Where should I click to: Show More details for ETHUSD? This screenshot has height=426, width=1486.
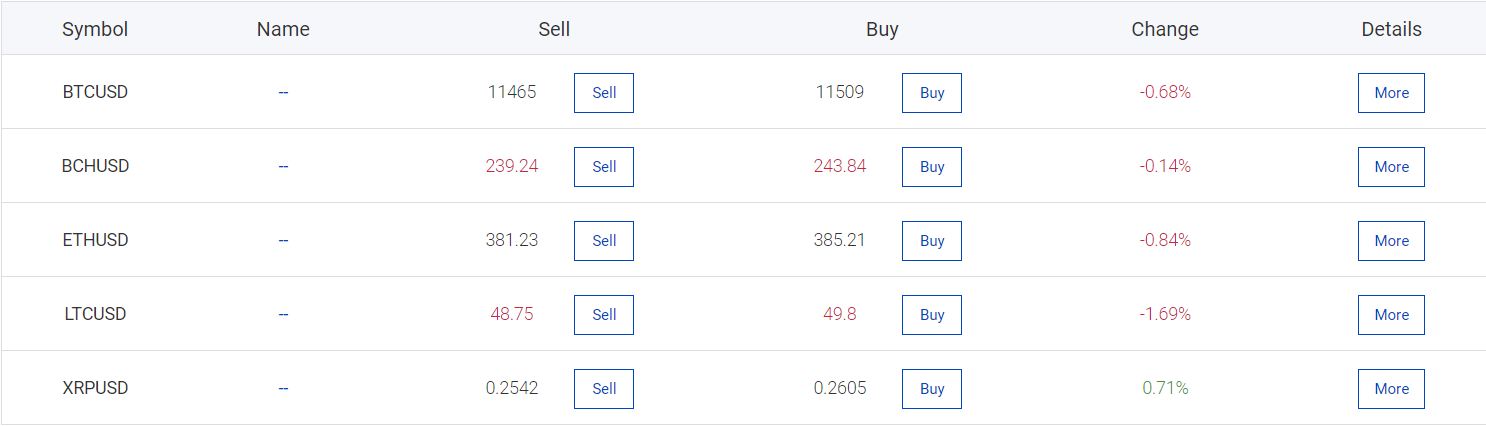1391,241
